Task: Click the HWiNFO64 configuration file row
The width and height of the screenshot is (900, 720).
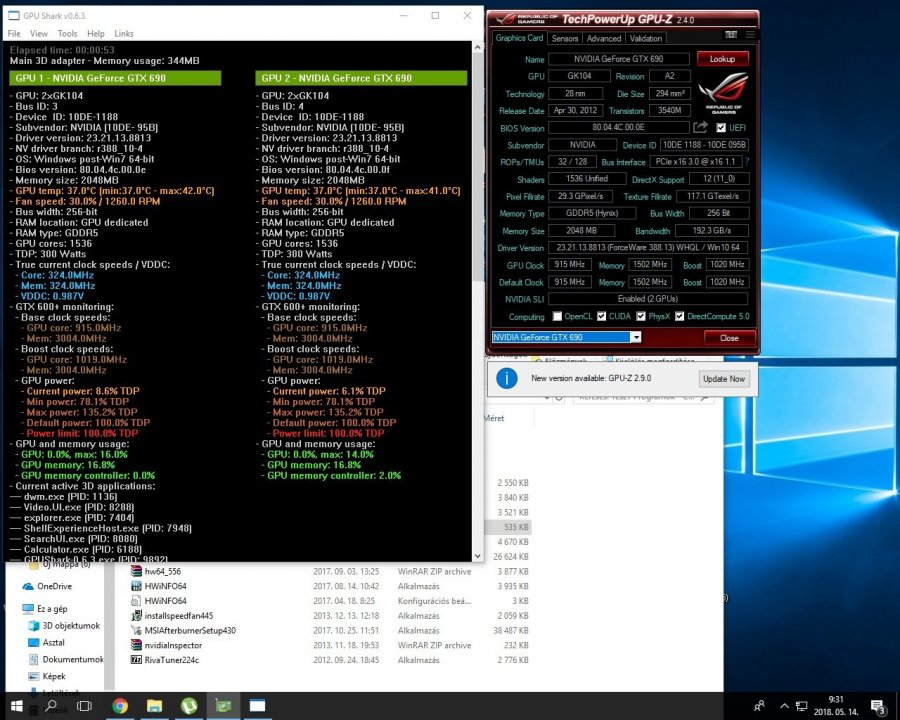Action: tap(330, 601)
